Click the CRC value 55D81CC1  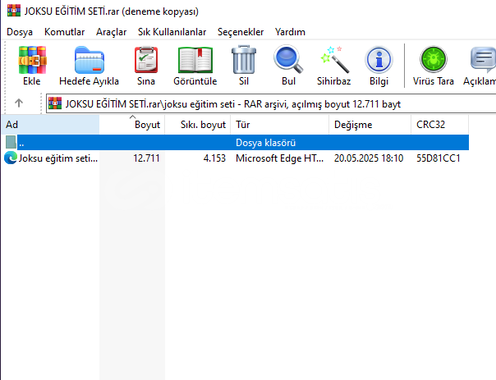coord(438,158)
